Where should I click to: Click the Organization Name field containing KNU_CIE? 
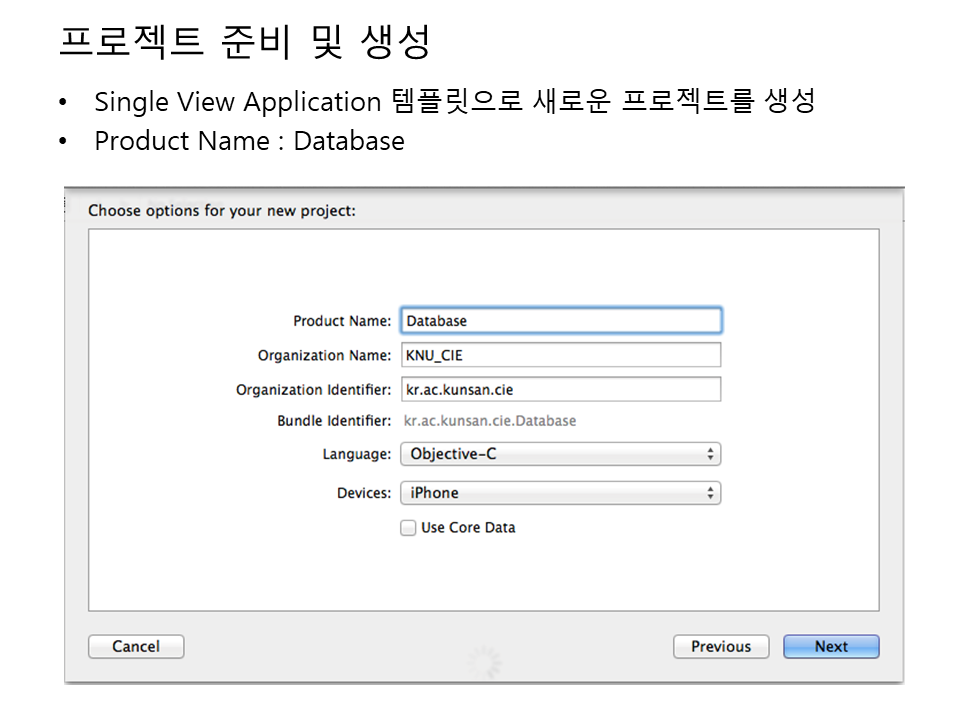pos(560,355)
